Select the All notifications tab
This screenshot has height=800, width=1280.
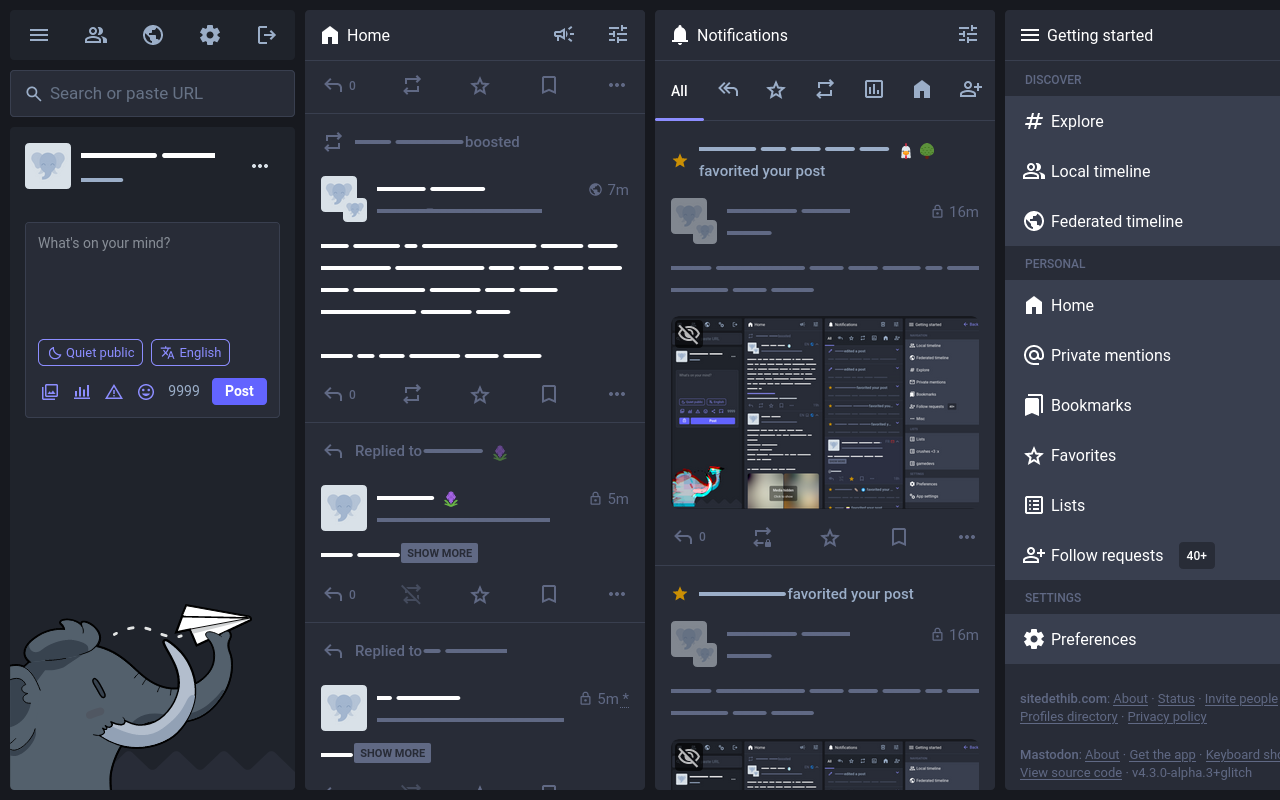point(679,91)
